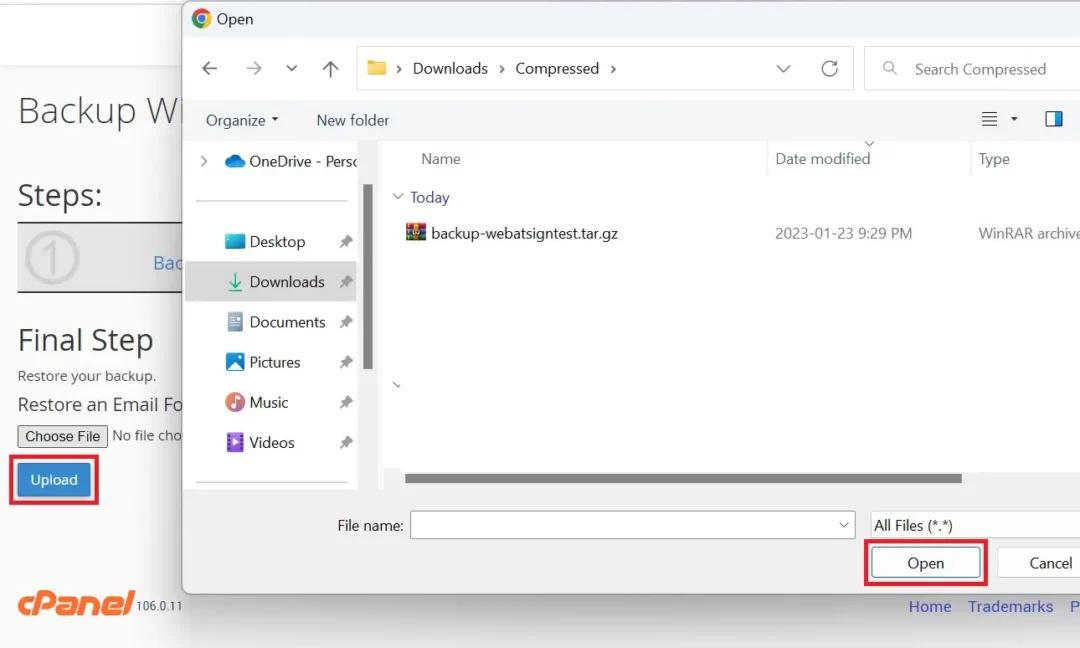Click into the File name field
The height and width of the screenshot is (648, 1080).
point(622,525)
